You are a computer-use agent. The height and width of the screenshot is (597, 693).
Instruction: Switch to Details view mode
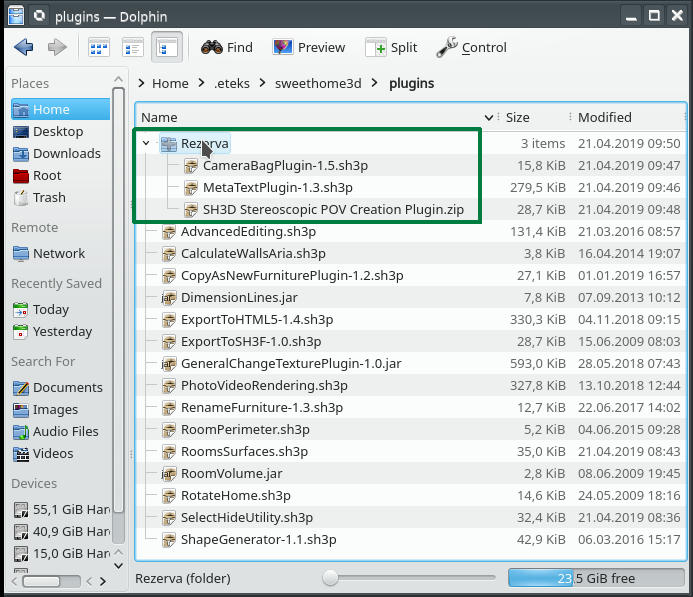[x=167, y=47]
